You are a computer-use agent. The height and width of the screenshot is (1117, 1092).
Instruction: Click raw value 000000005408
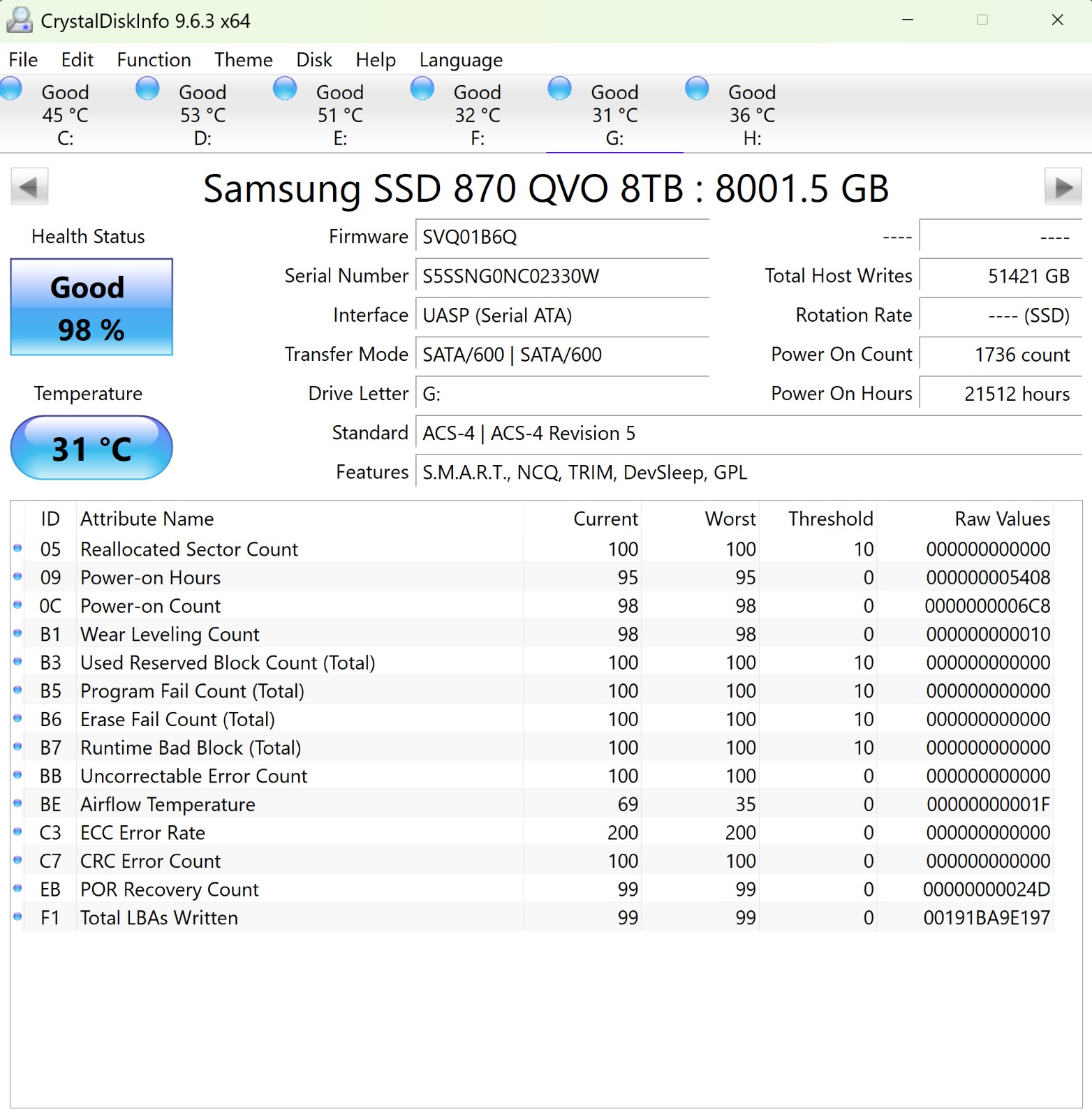pos(988,577)
